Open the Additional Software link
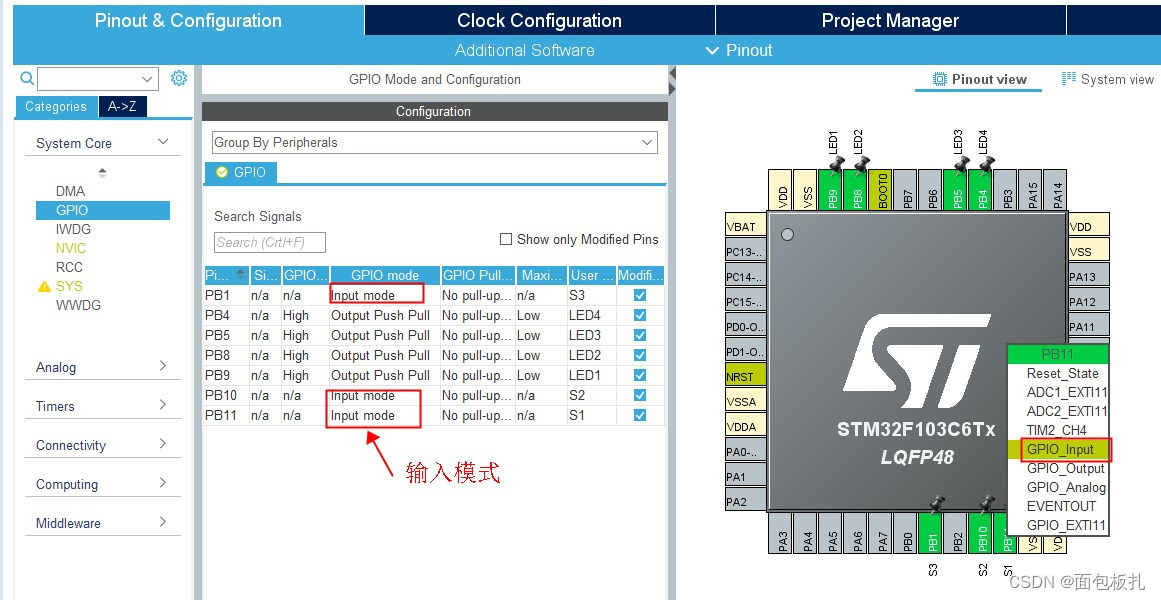The image size is (1161, 600). [524, 50]
